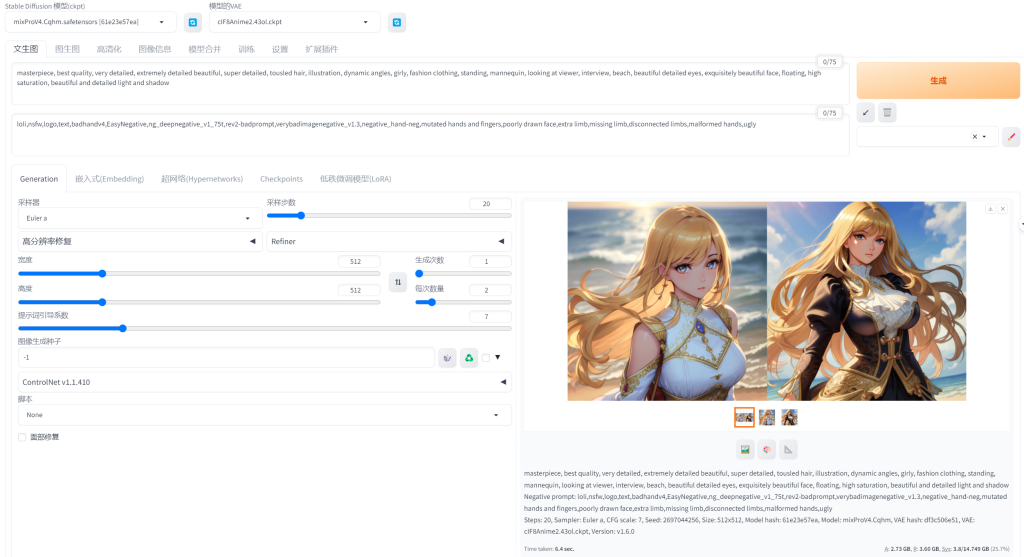1024x557 pixels.
Task: Open the 低秩微调模型(LoRA) tab
Action: point(355,179)
